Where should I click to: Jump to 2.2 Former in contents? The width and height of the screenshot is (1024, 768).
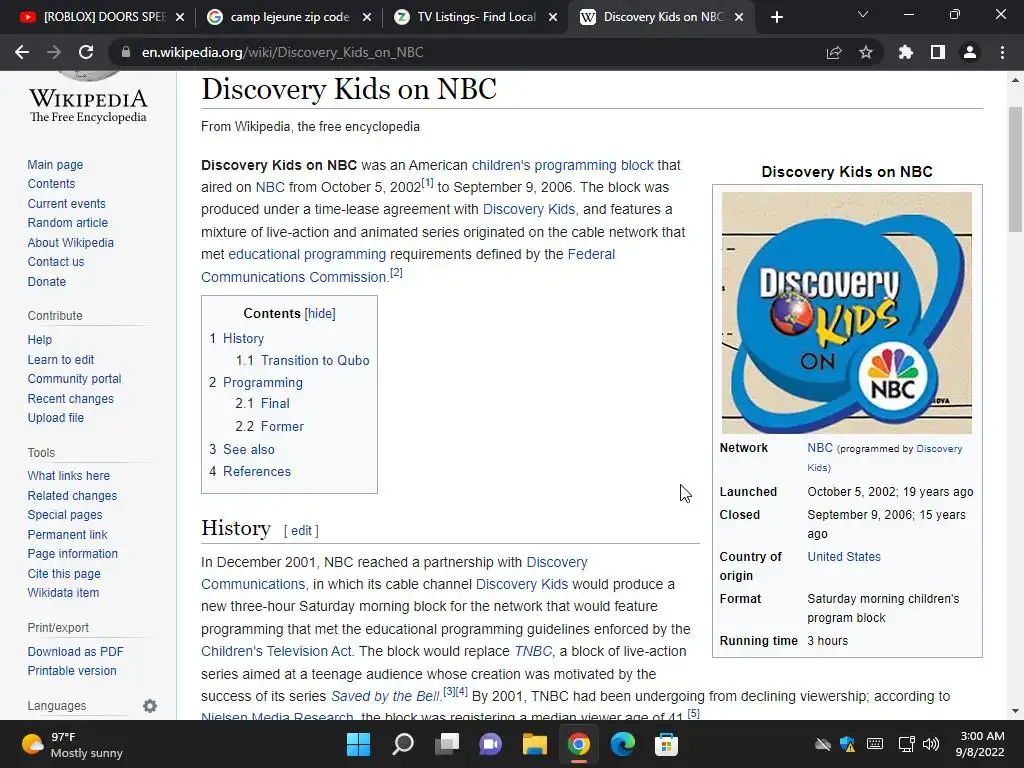point(270,426)
